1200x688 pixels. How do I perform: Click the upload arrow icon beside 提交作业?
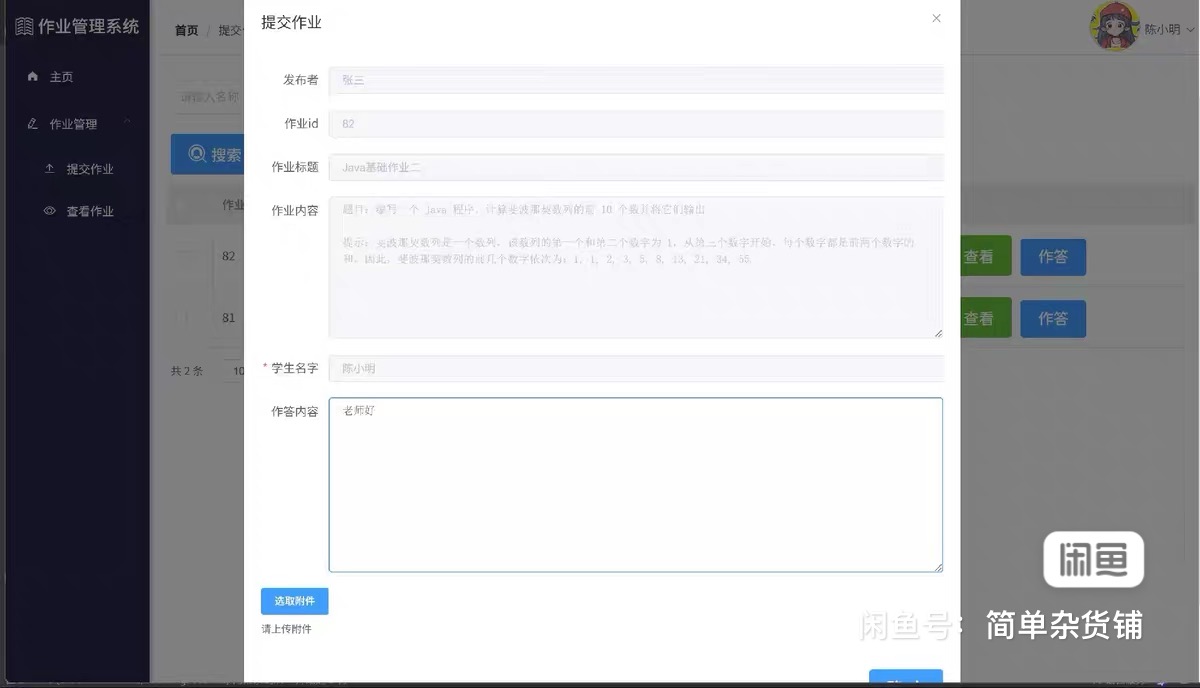click(49, 169)
